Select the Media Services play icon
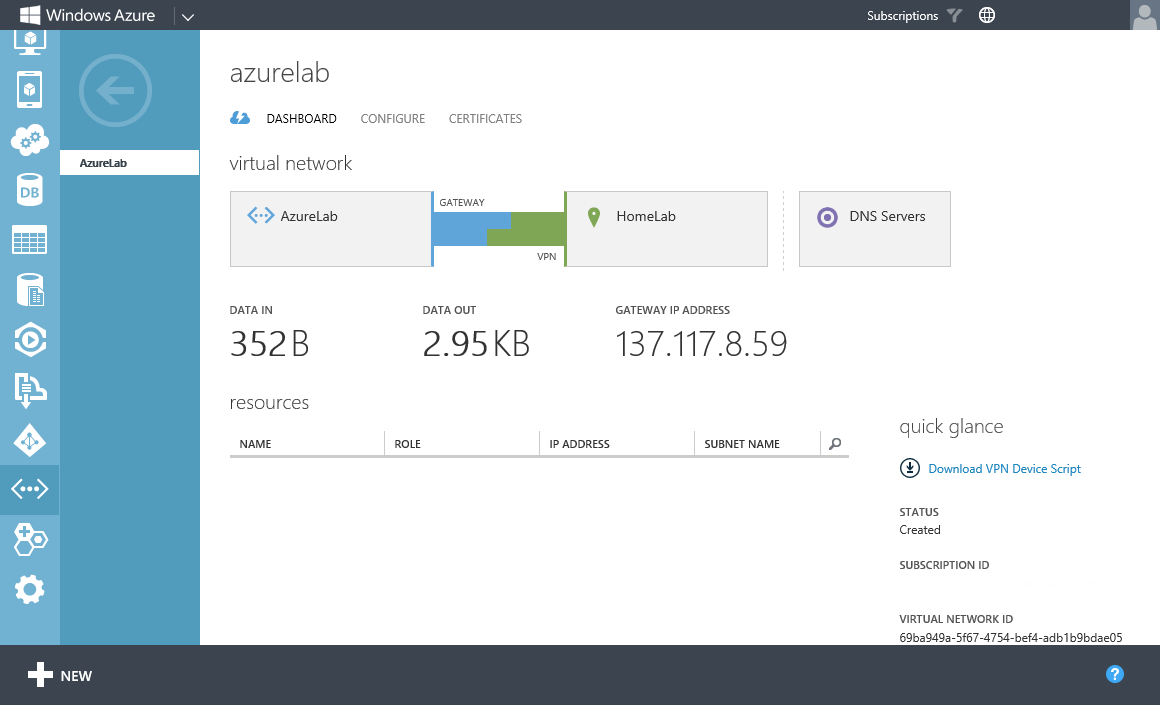Image resolution: width=1160 pixels, height=705 pixels. 29,340
